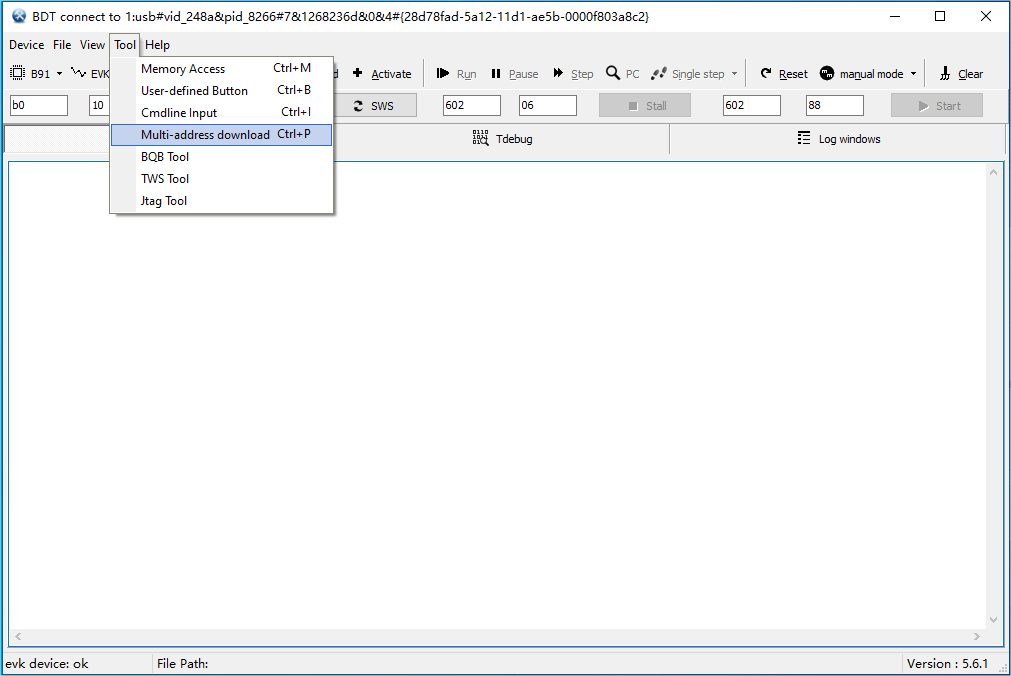The height and width of the screenshot is (676, 1011).
Task: Minimize the BDT window
Action: pos(894,16)
